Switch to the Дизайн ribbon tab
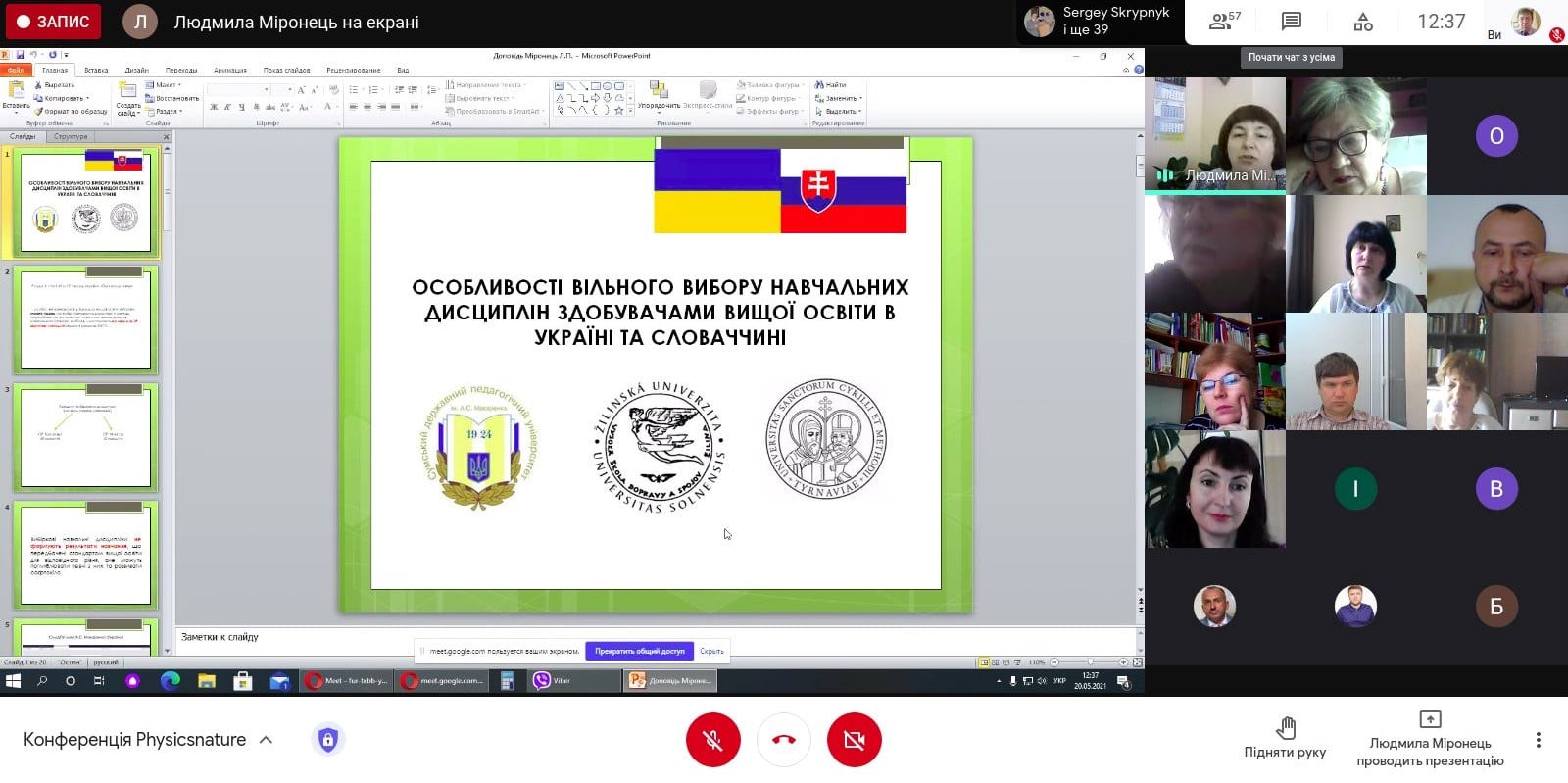 [136, 70]
